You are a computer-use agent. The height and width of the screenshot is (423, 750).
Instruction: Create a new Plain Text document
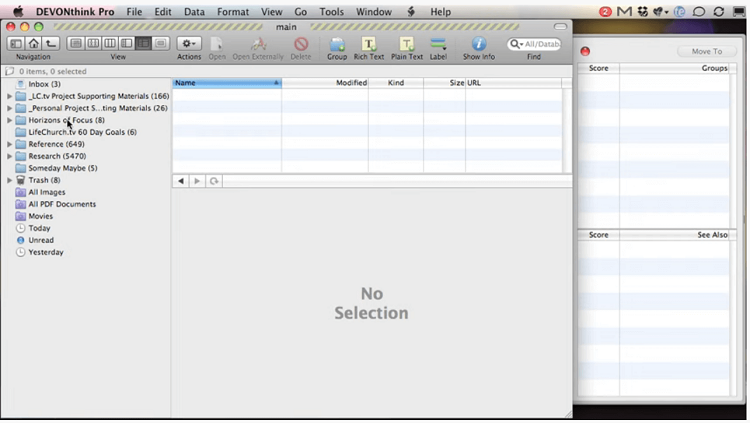[x=407, y=45]
